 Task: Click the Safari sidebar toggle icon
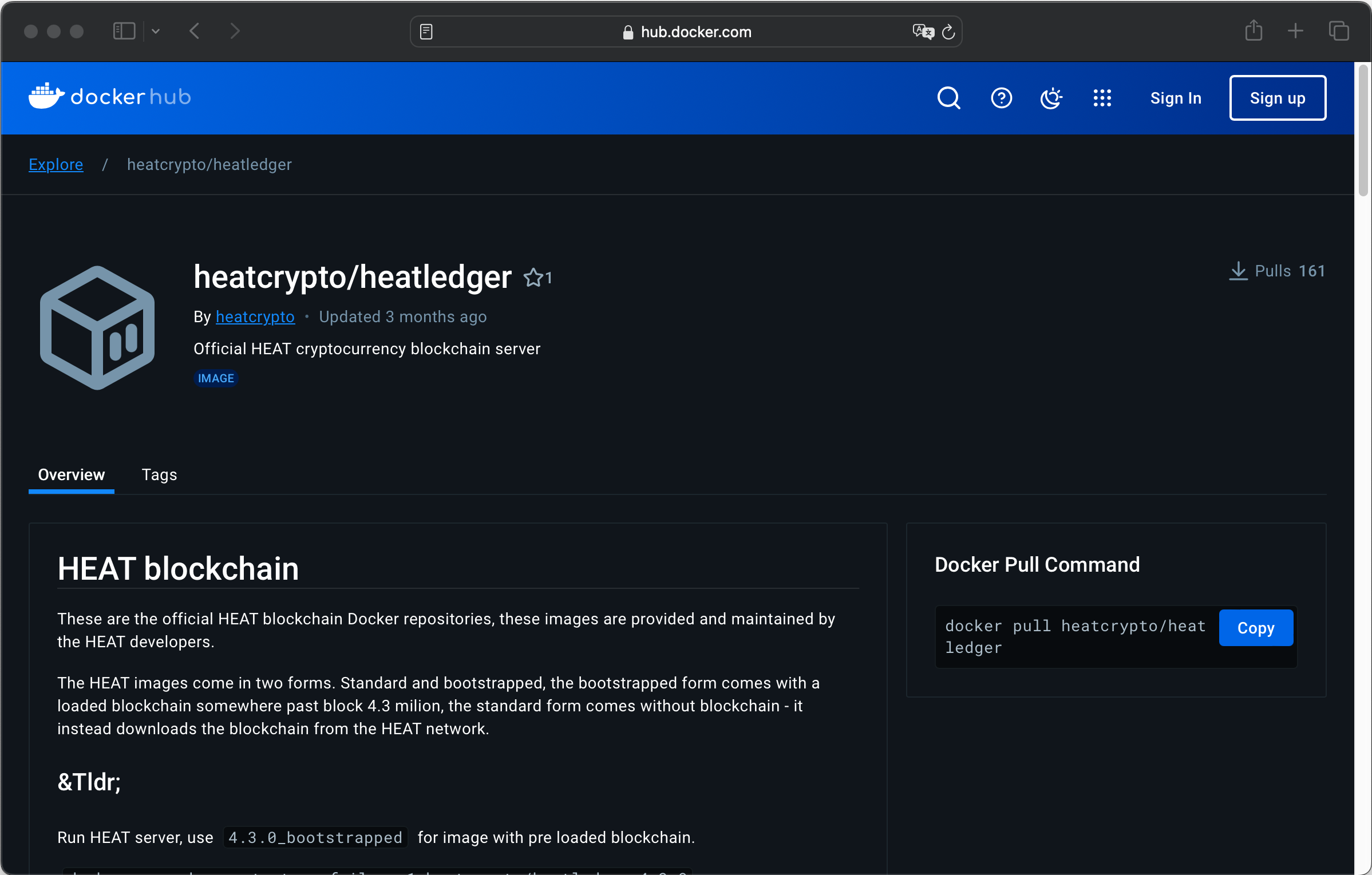tap(124, 31)
